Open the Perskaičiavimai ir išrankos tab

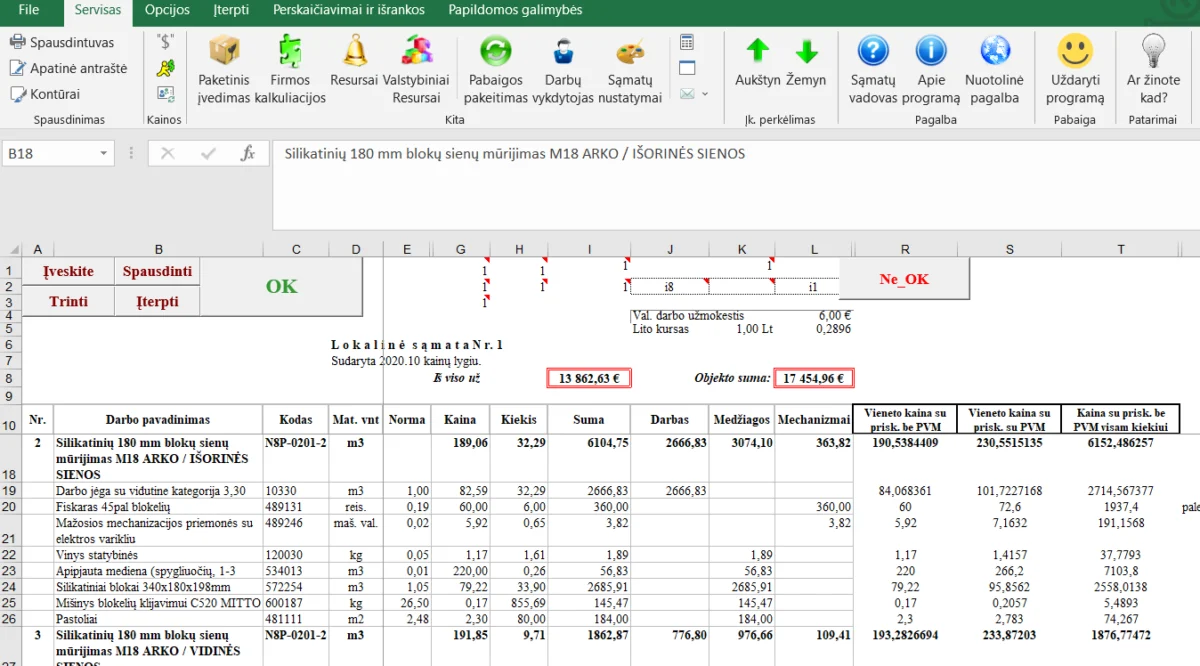349,10
